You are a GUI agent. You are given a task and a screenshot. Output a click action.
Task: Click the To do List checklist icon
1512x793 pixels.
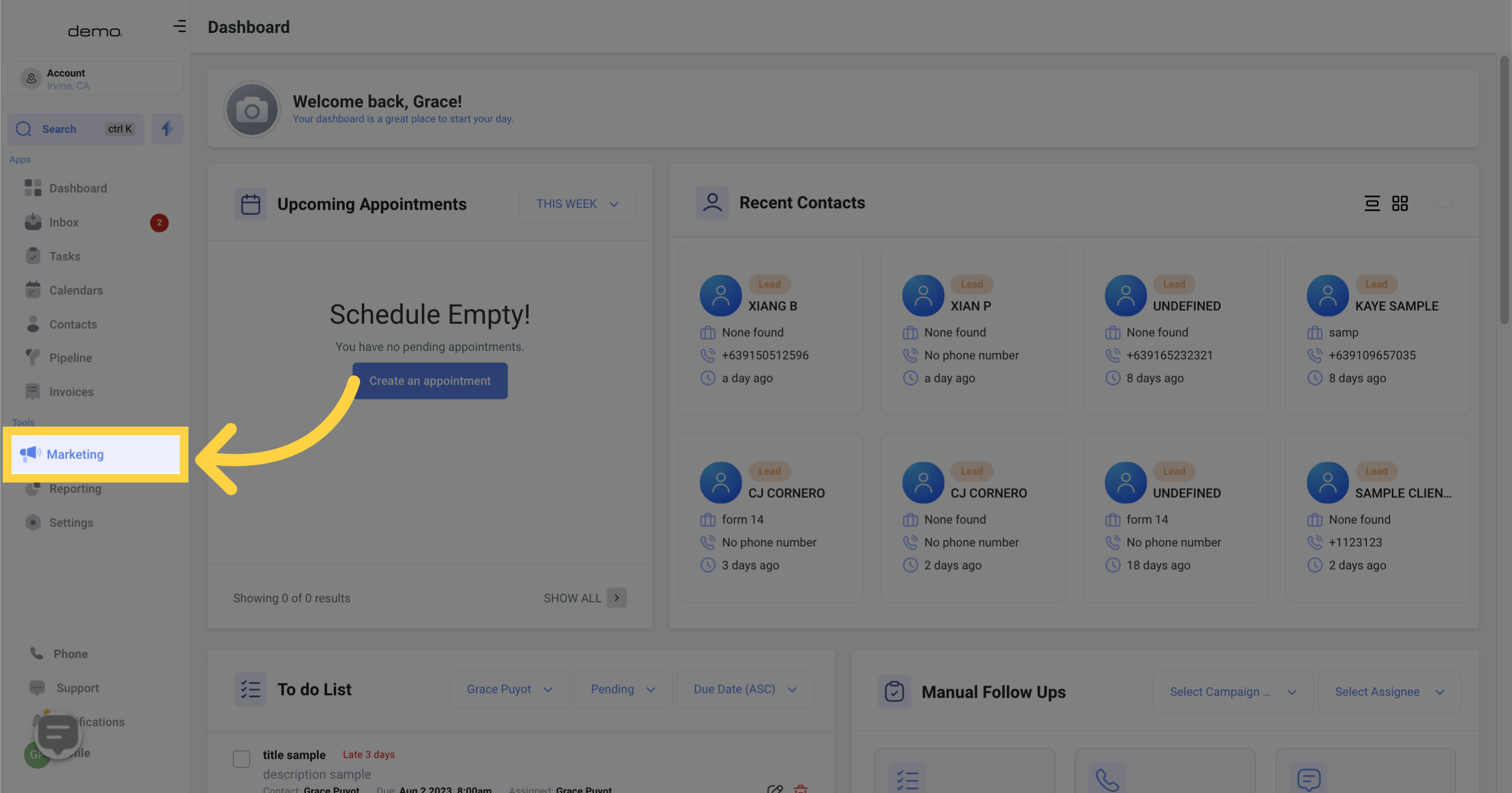250,689
